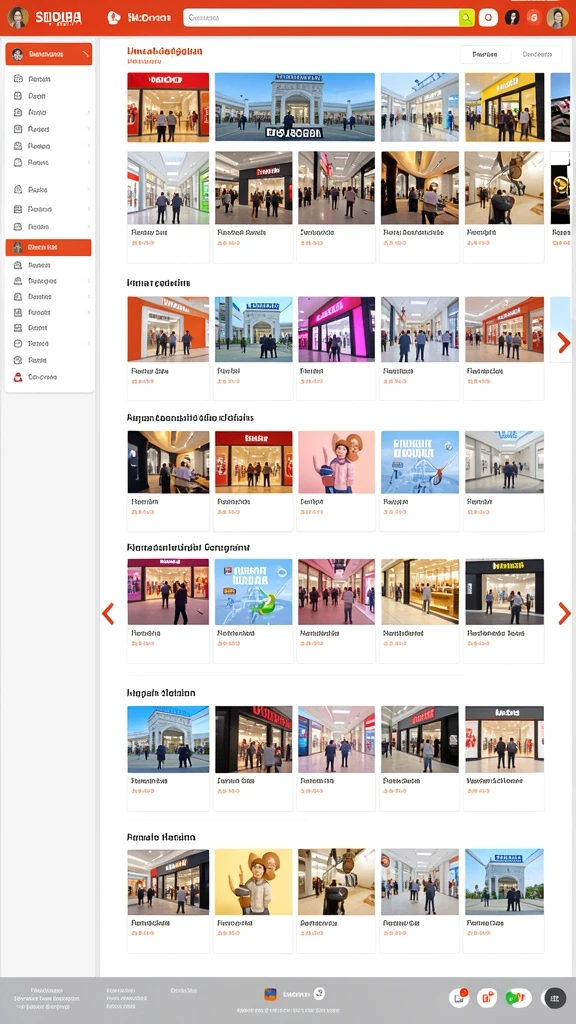Collapse the orange sidebar header chevron
This screenshot has width=576, height=1024.
(85, 54)
